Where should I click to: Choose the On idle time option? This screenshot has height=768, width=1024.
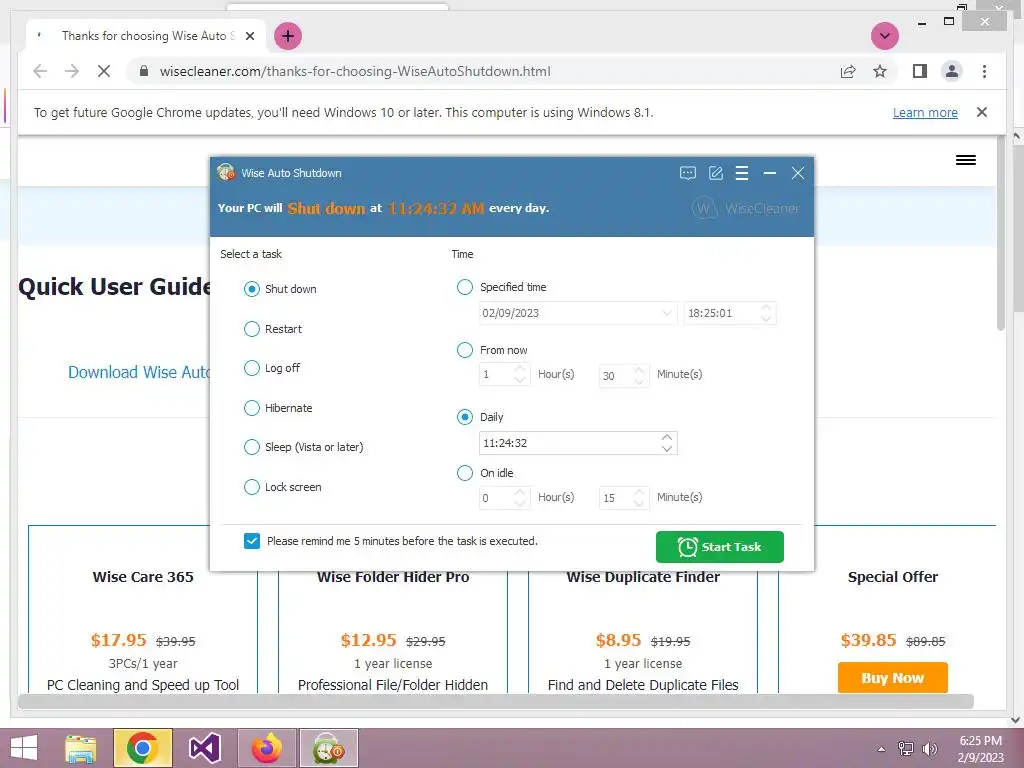[x=465, y=473]
